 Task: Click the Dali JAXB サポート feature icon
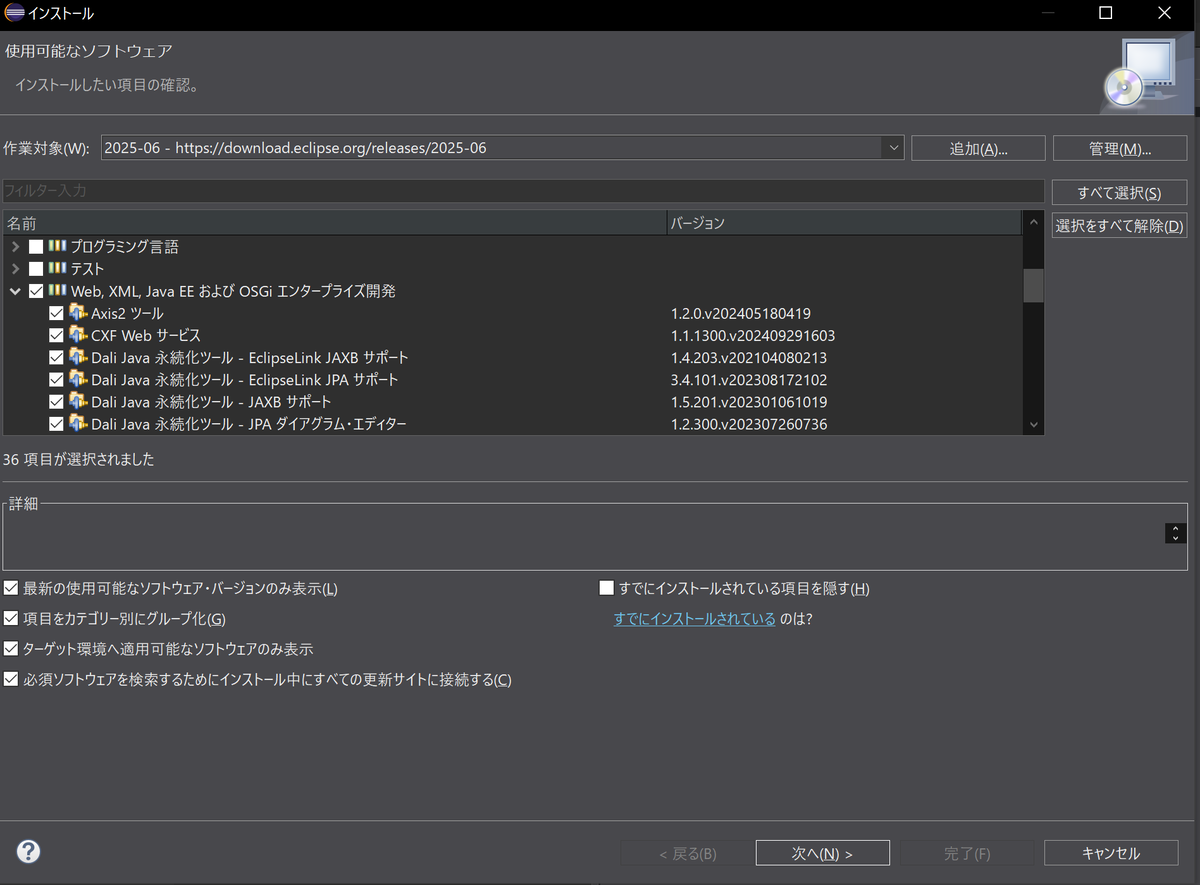pos(78,402)
